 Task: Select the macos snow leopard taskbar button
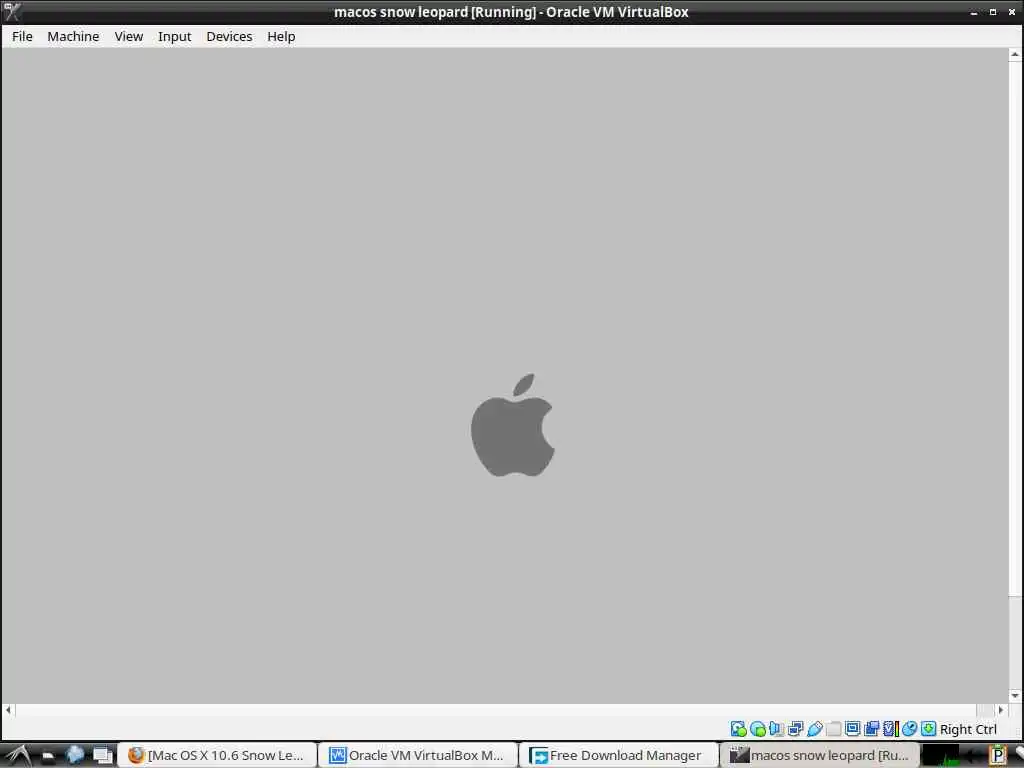click(x=819, y=756)
